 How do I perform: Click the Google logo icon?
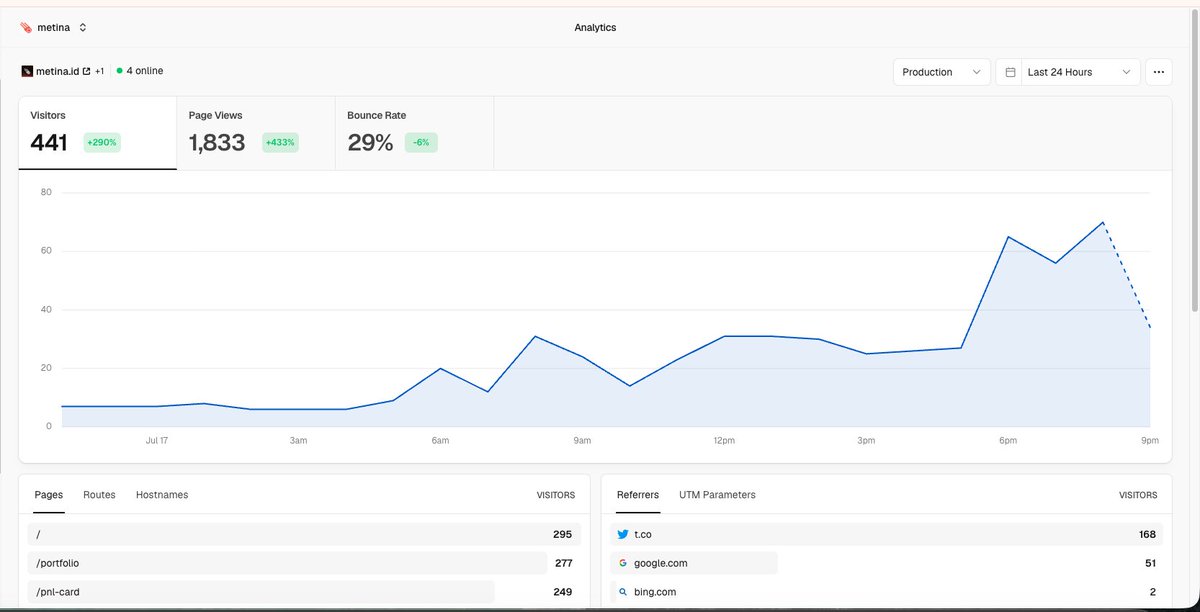click(x=623, y=563)
